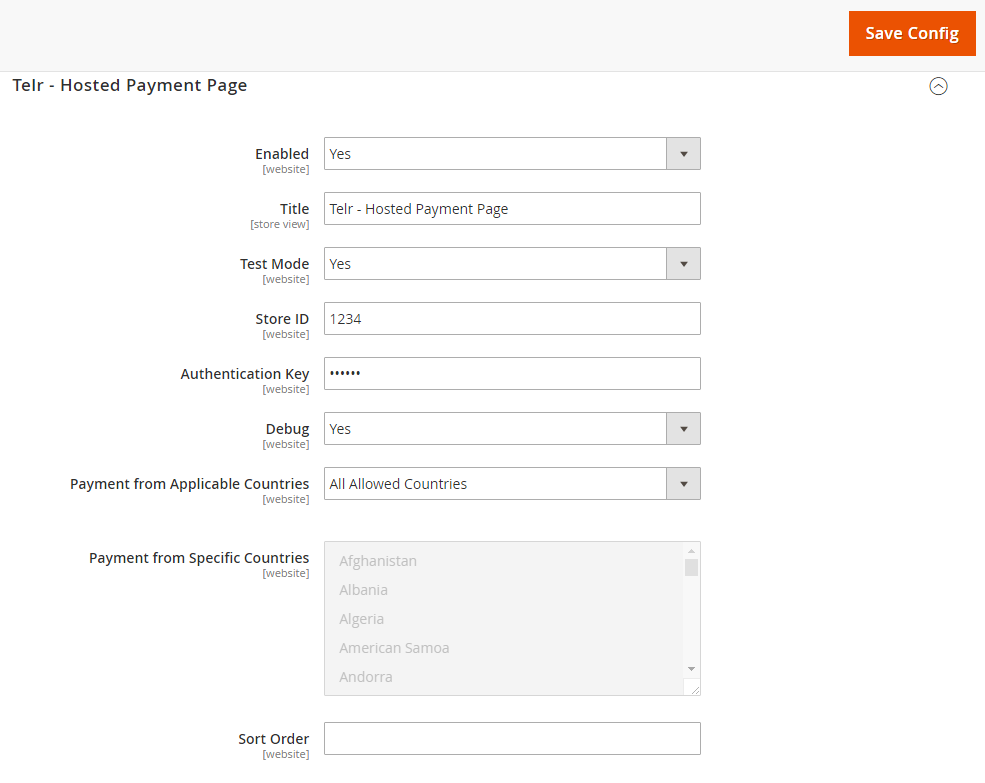Focus the Authentication Key field

[x=512, y=374]
